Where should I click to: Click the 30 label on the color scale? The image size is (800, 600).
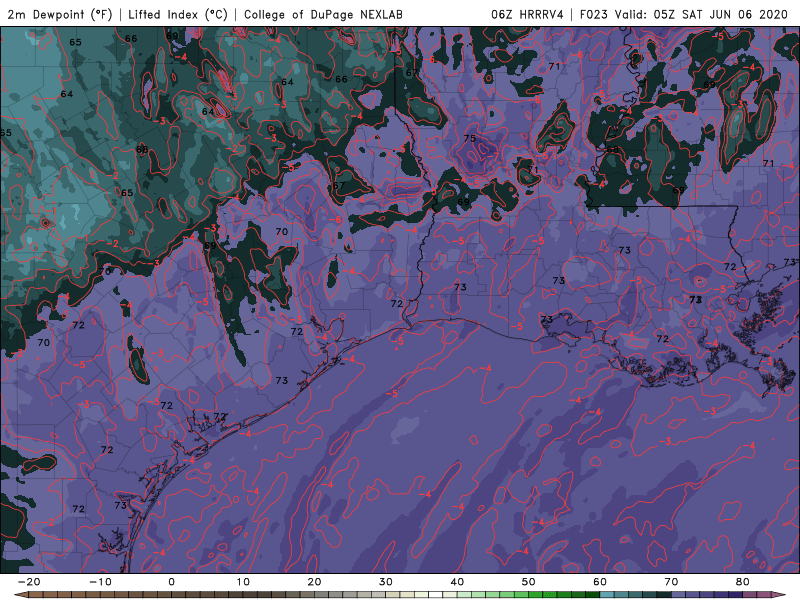coord(386,582)
